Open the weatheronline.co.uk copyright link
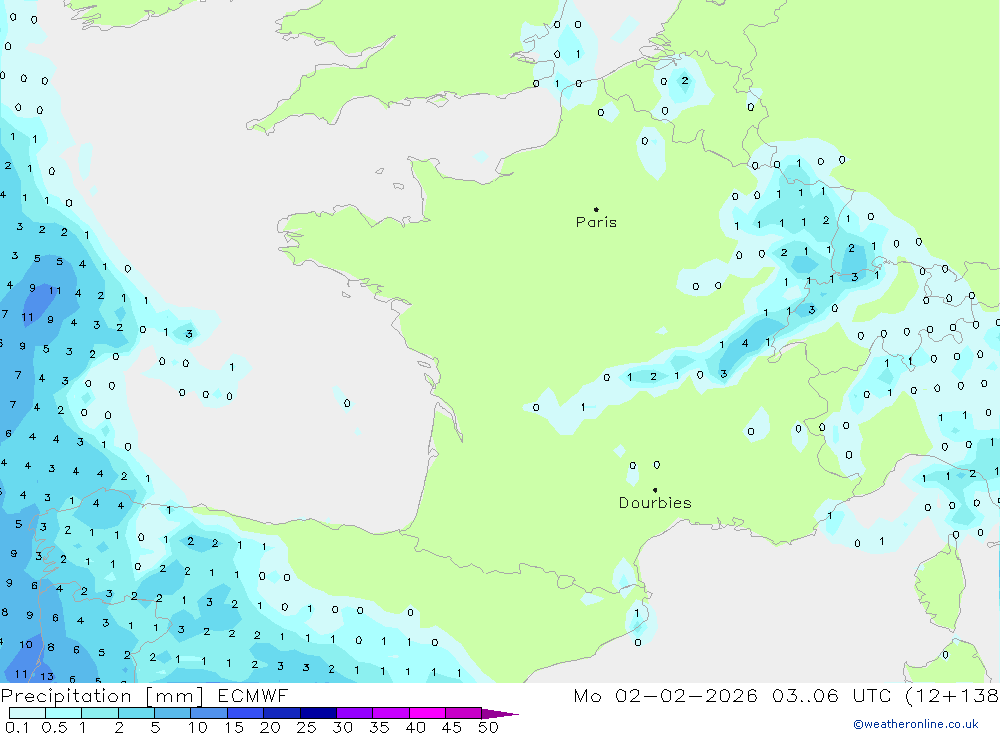 pyautogui.click(x=916, y=724)
